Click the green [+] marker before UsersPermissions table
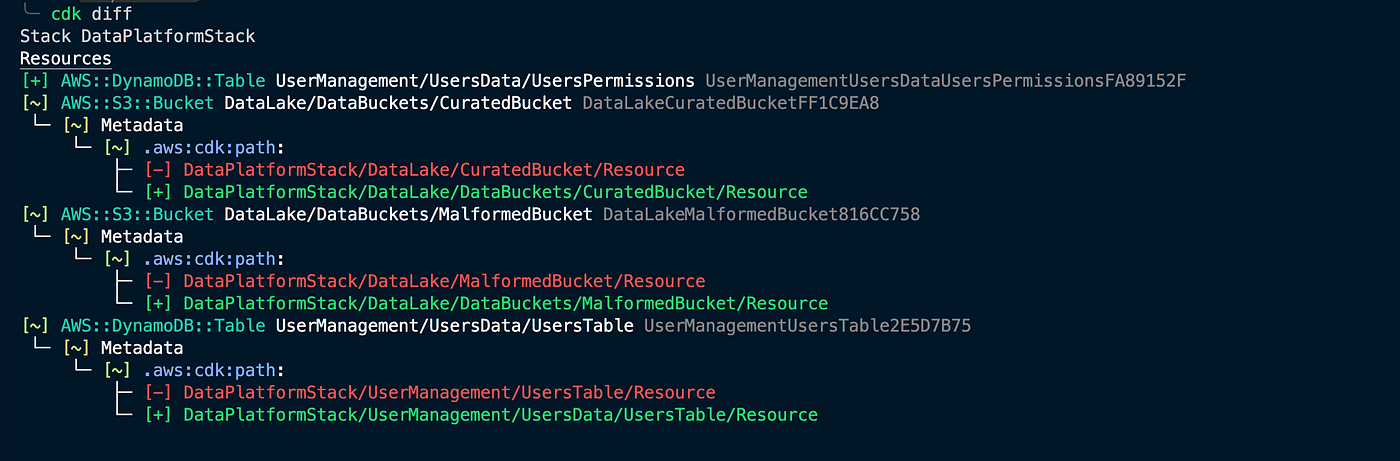The height and width of the screenshot is (461, 1400). click(x=35, y=81)
